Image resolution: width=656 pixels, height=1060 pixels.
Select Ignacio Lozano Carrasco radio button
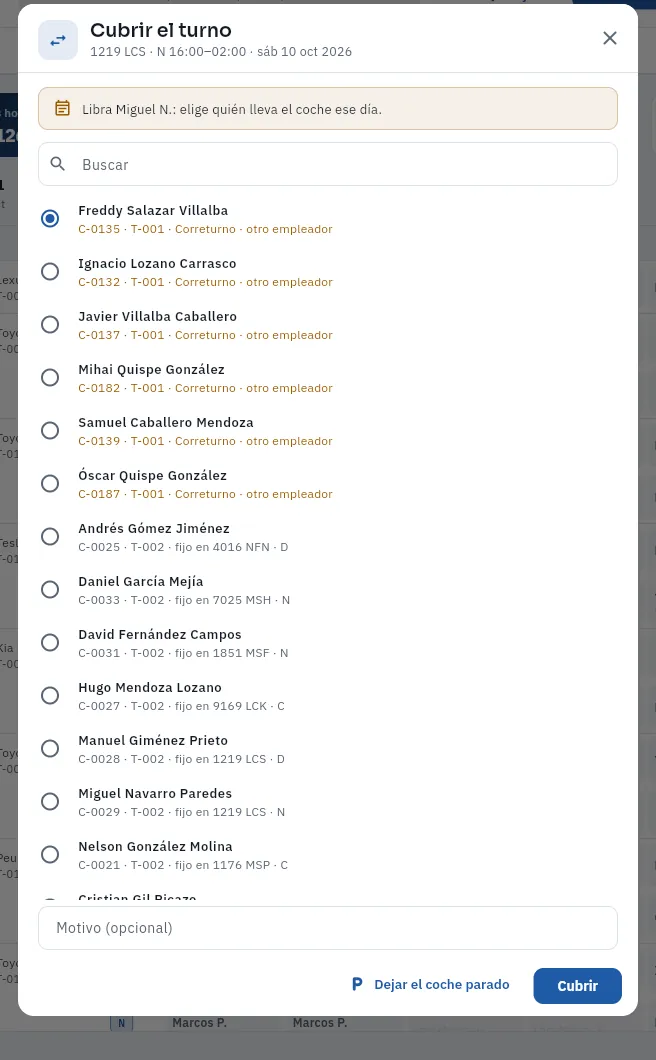50,272
